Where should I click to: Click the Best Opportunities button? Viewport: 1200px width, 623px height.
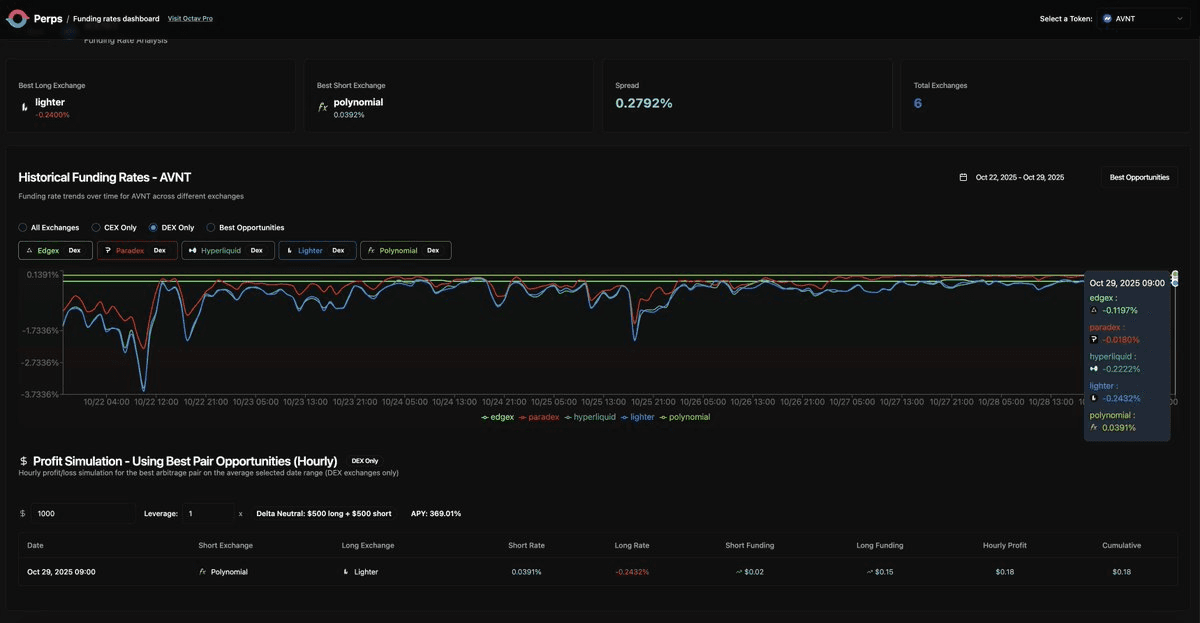click(1139, 176)
